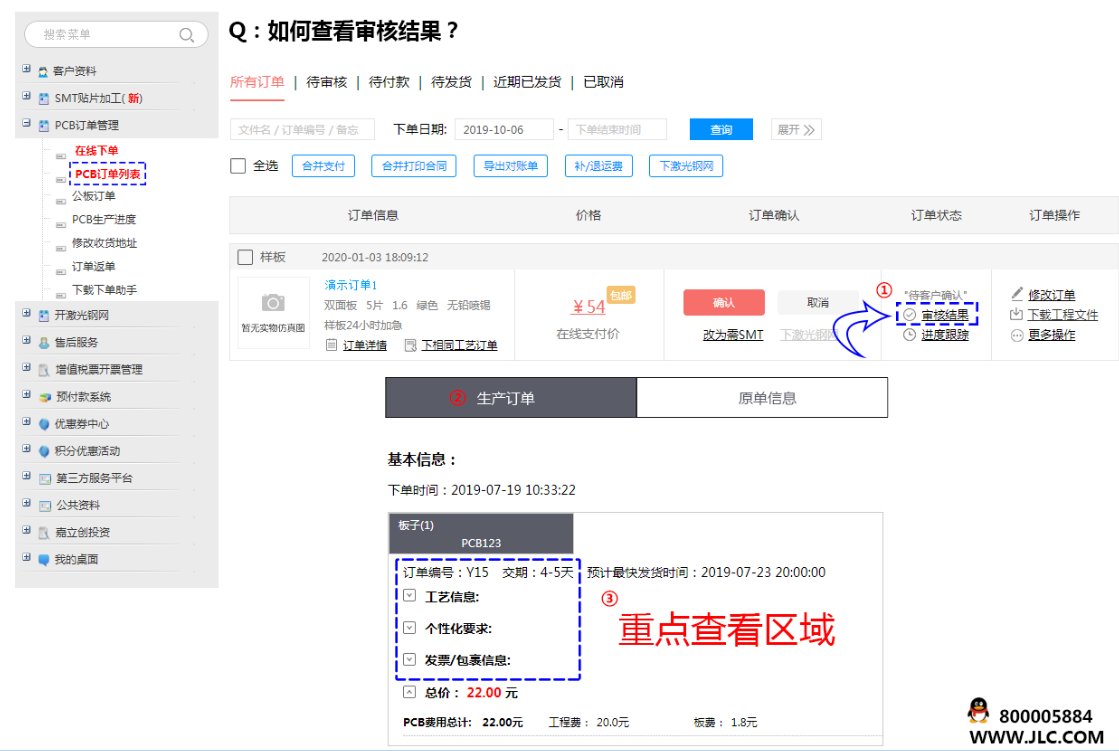This screenshot has width=1119, height=751.
Task: Click the 下单日期 start date field
Action: (504, 130)
